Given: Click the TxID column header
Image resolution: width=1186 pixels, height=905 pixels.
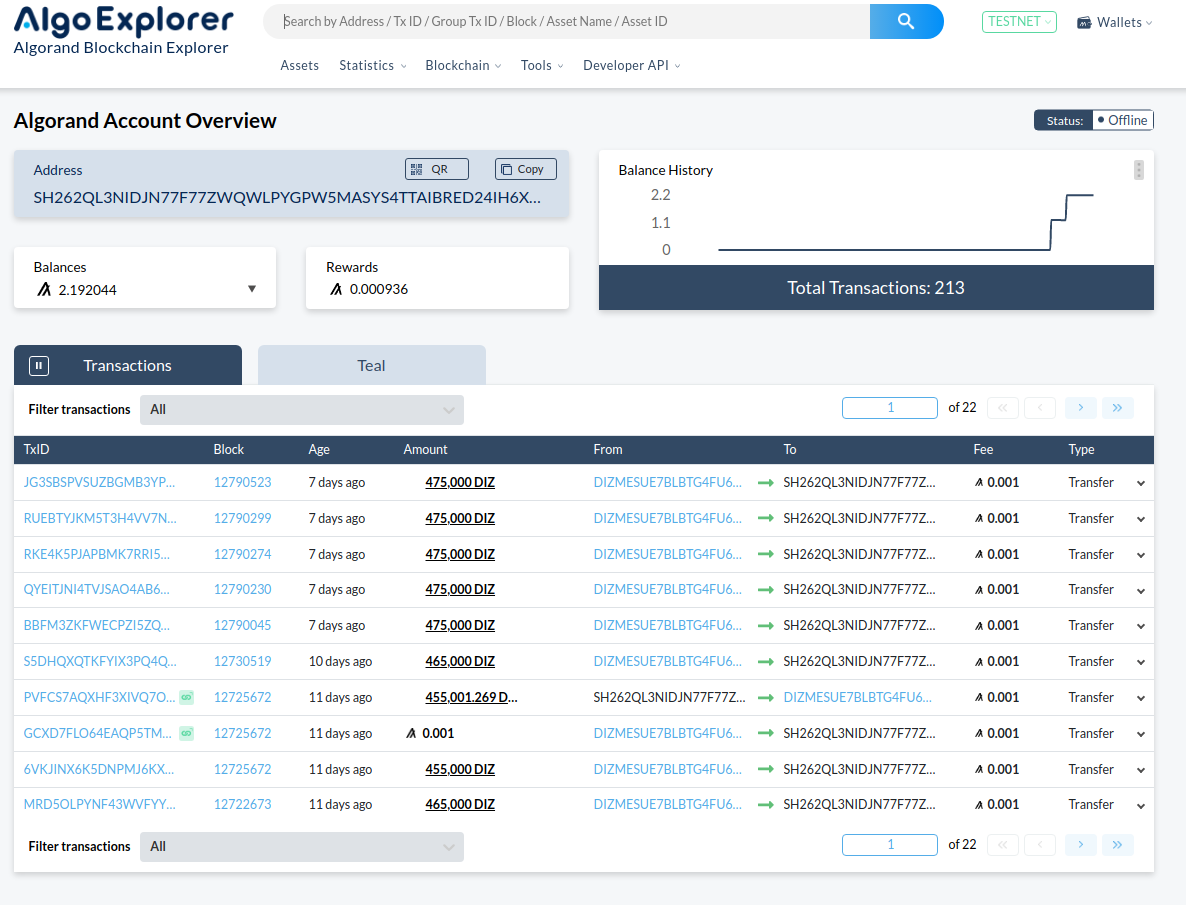Looking at the screenshot, I should point(36,449).
